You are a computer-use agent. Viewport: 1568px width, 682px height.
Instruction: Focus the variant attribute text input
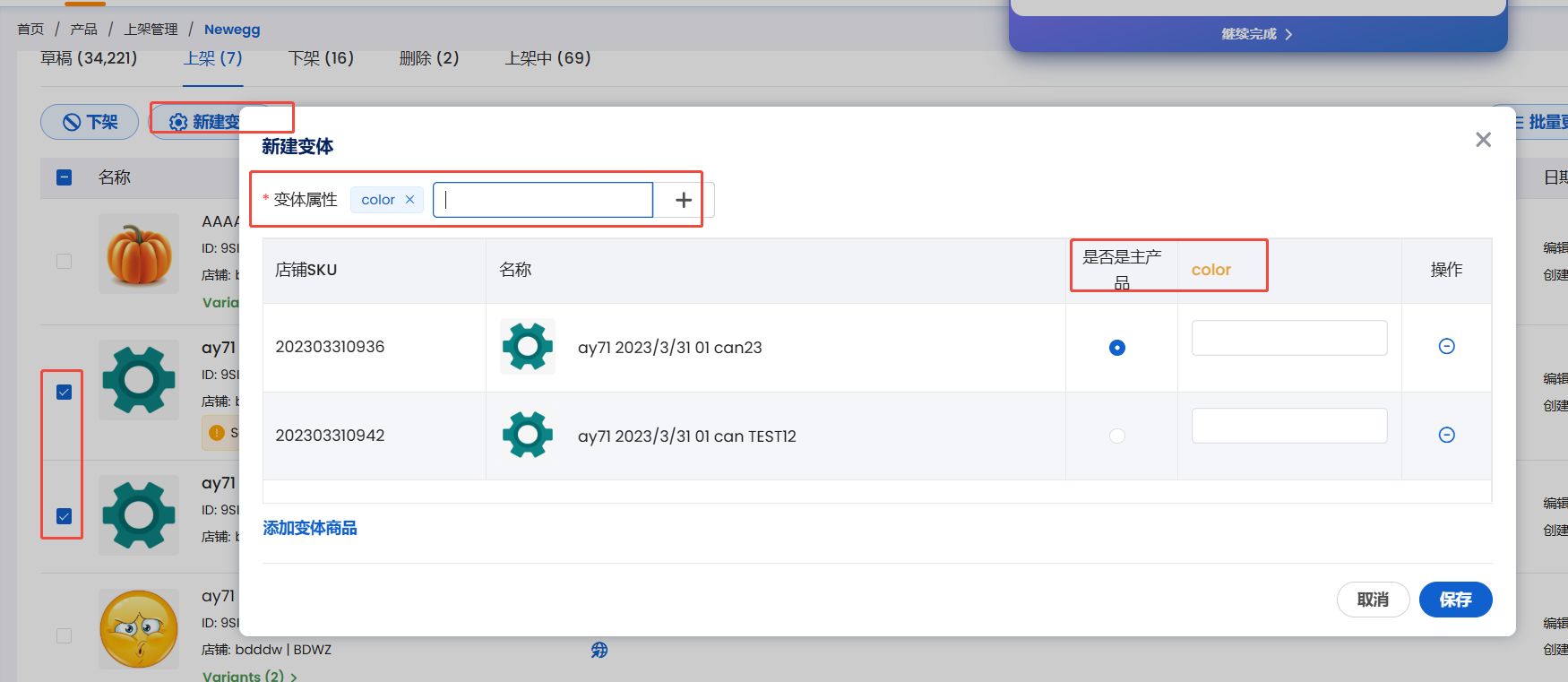[x=543, y=200]
